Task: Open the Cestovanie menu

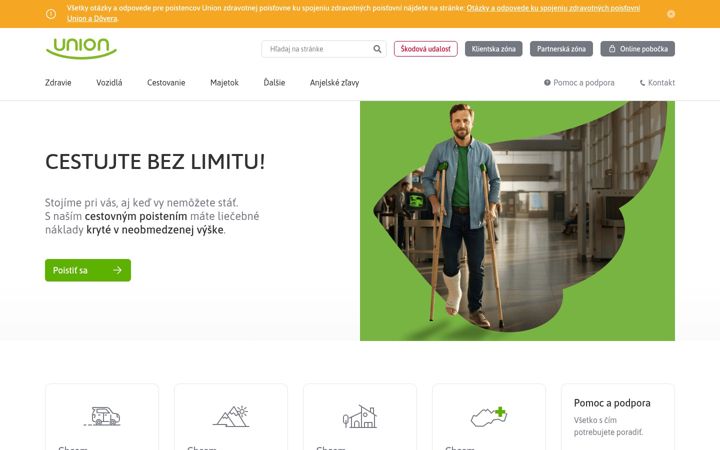Action: [x=166, y=83]
